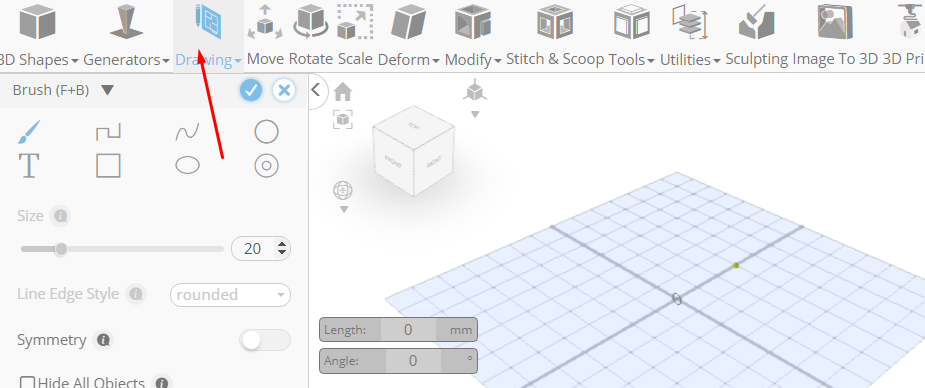Screen dimensions: 925x388
Task: Show info for Hide All Objects
Action: tap(162, 382)
